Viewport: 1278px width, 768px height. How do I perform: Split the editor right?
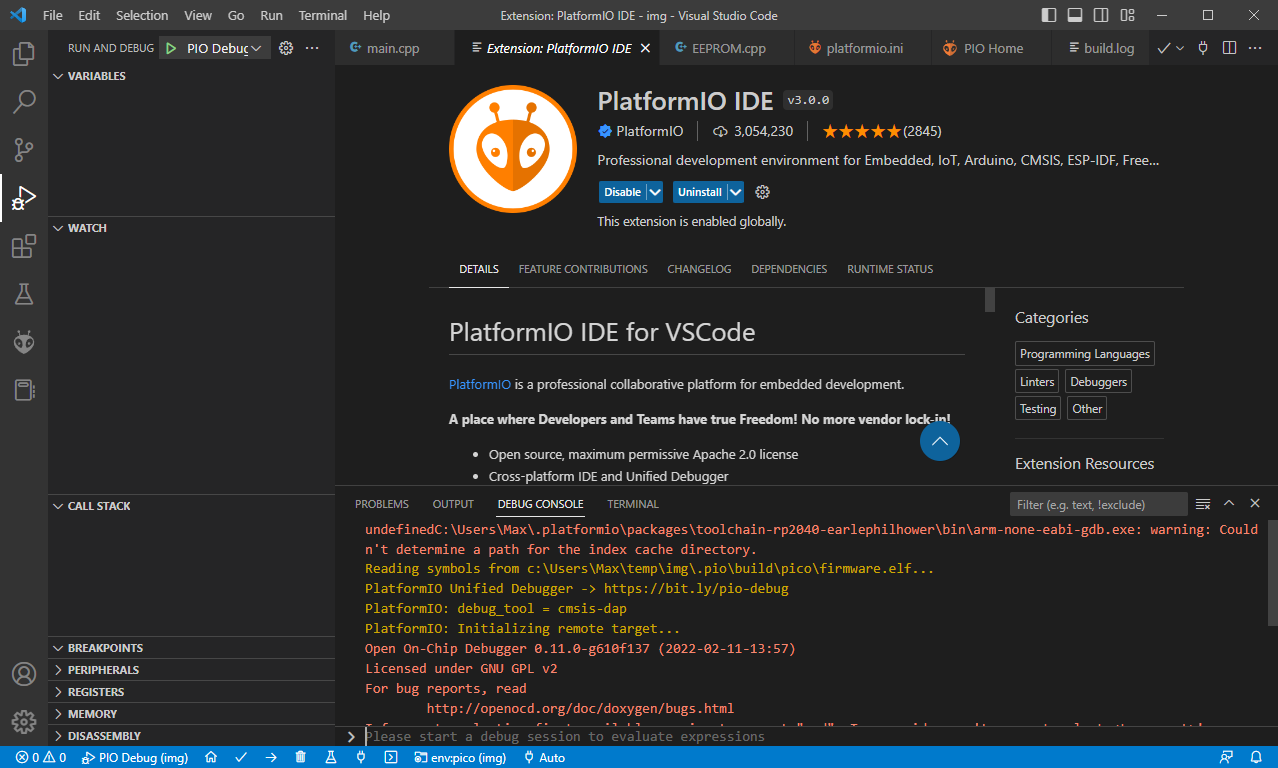click(x=1229, y=48)
